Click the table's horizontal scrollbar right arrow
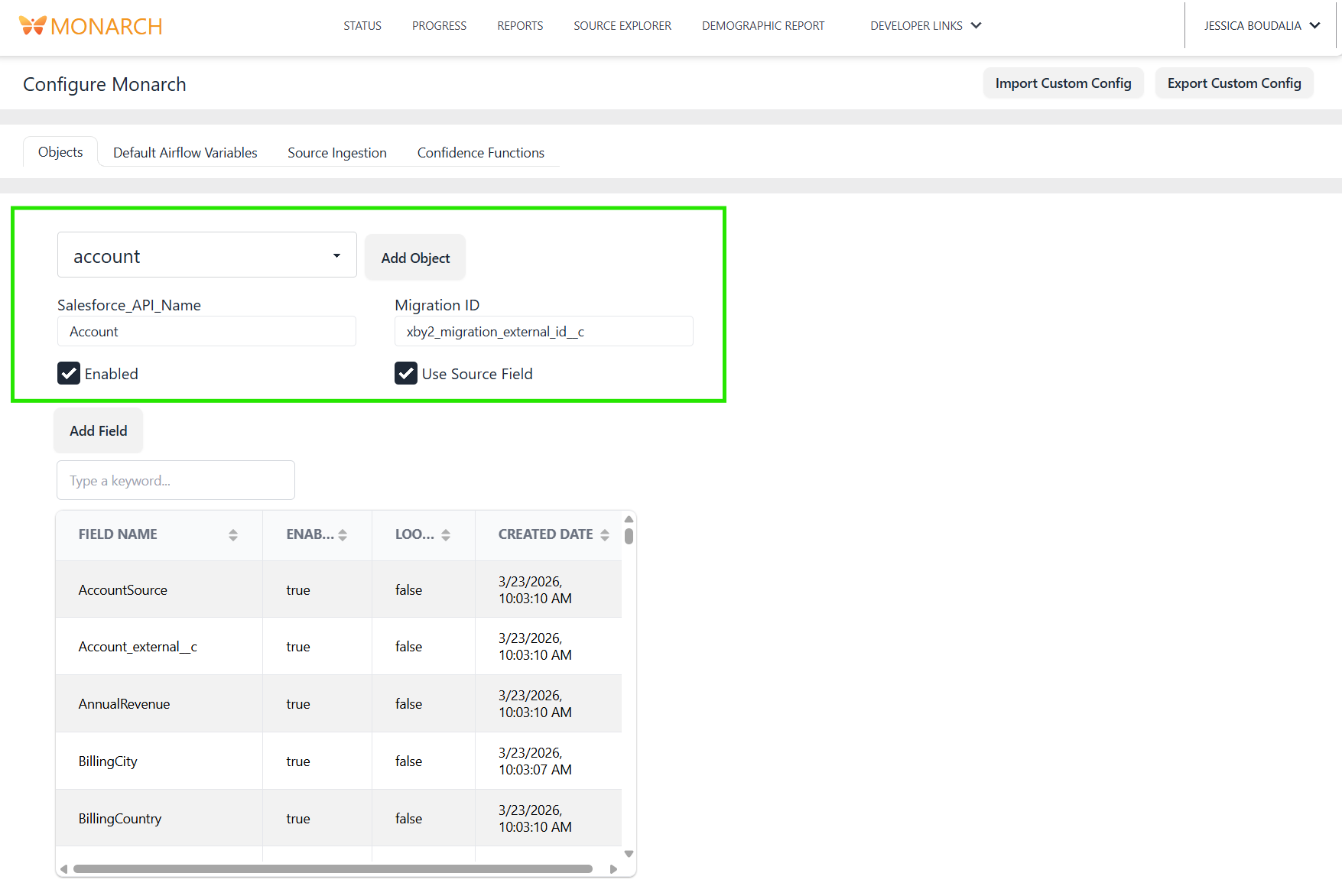Screen dimensions: 1342x896 [613, 868]
